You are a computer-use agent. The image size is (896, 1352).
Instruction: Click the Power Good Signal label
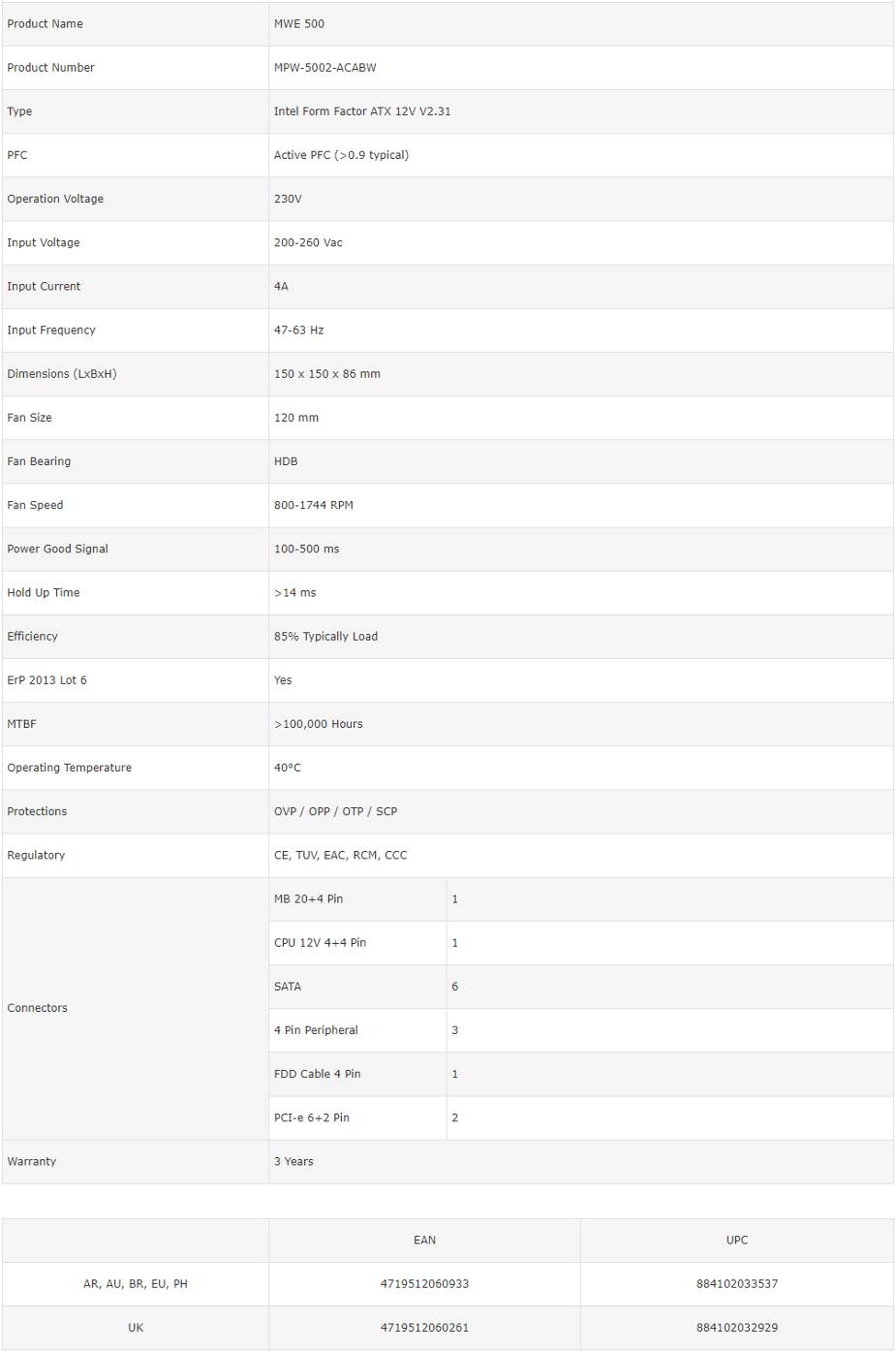click(58, 549)
